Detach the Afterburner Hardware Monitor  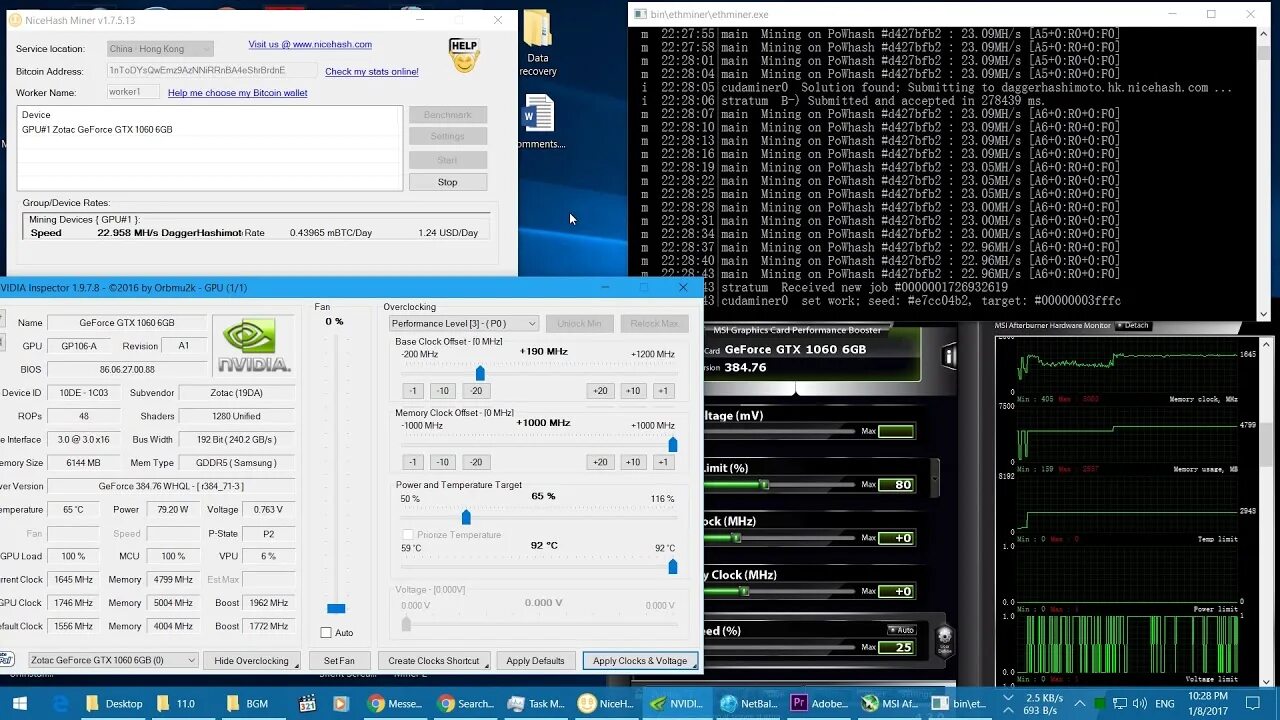(x=1133, y=325)
